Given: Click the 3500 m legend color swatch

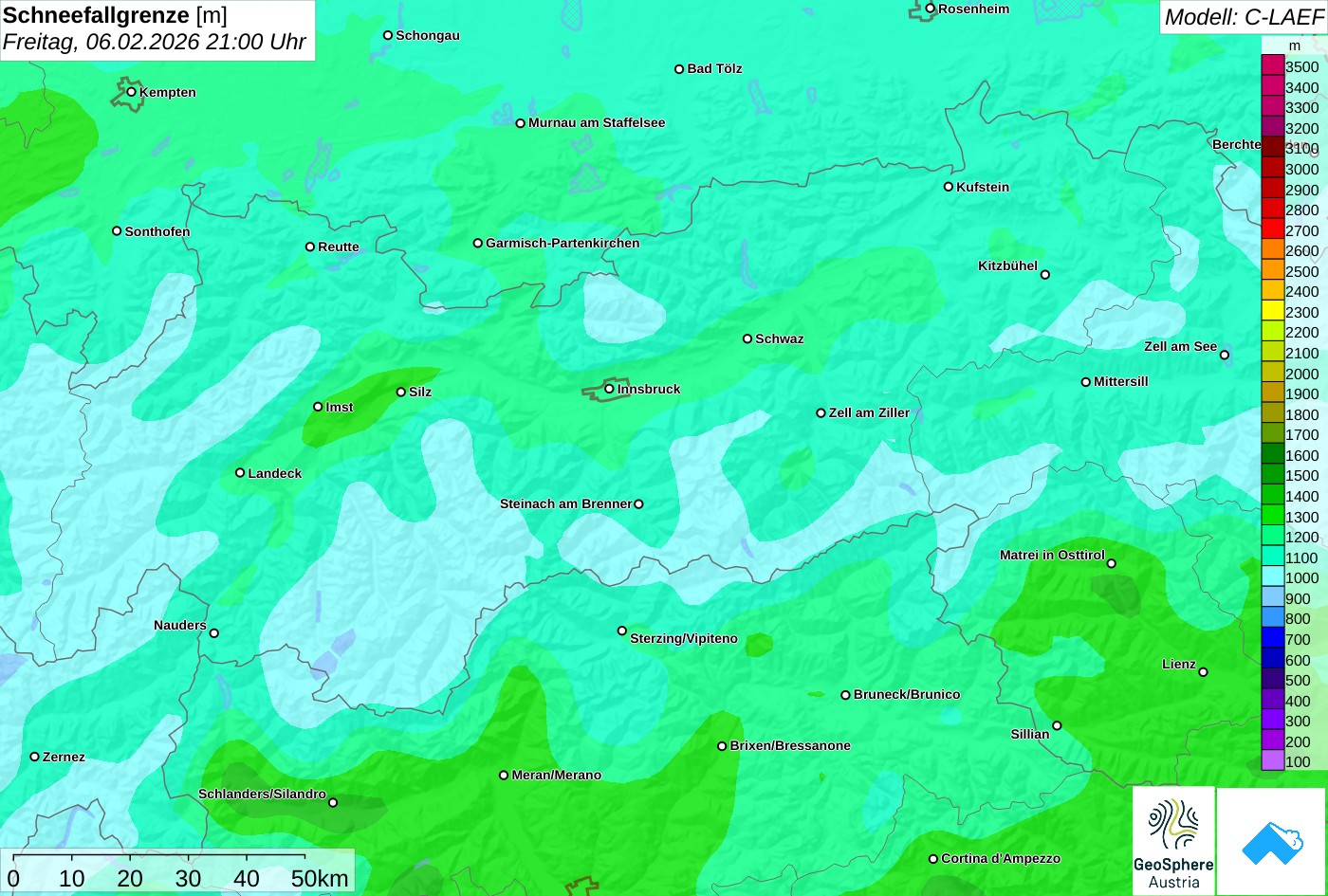Looking at the screenshot, I should [1272, 65].
